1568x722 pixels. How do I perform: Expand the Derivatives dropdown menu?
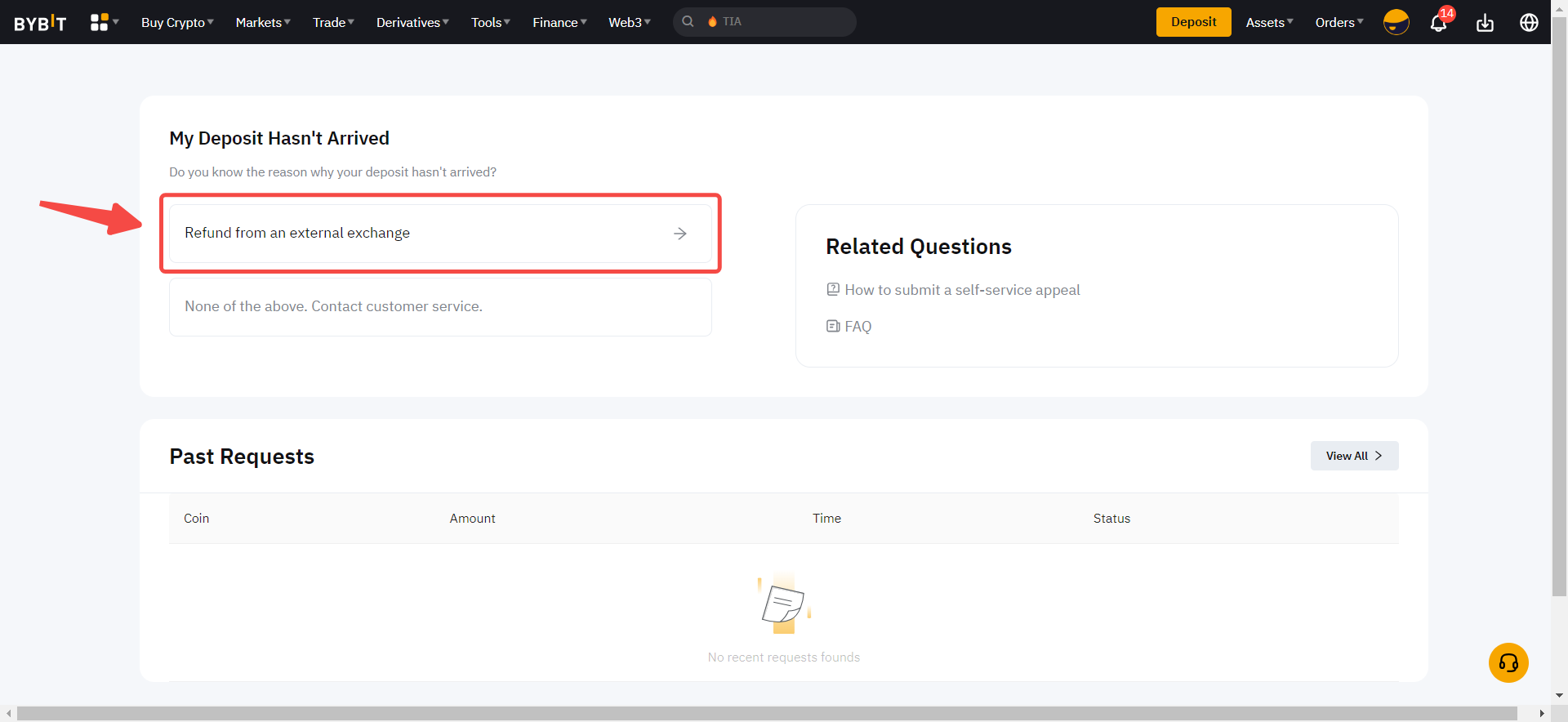(412, 23)
